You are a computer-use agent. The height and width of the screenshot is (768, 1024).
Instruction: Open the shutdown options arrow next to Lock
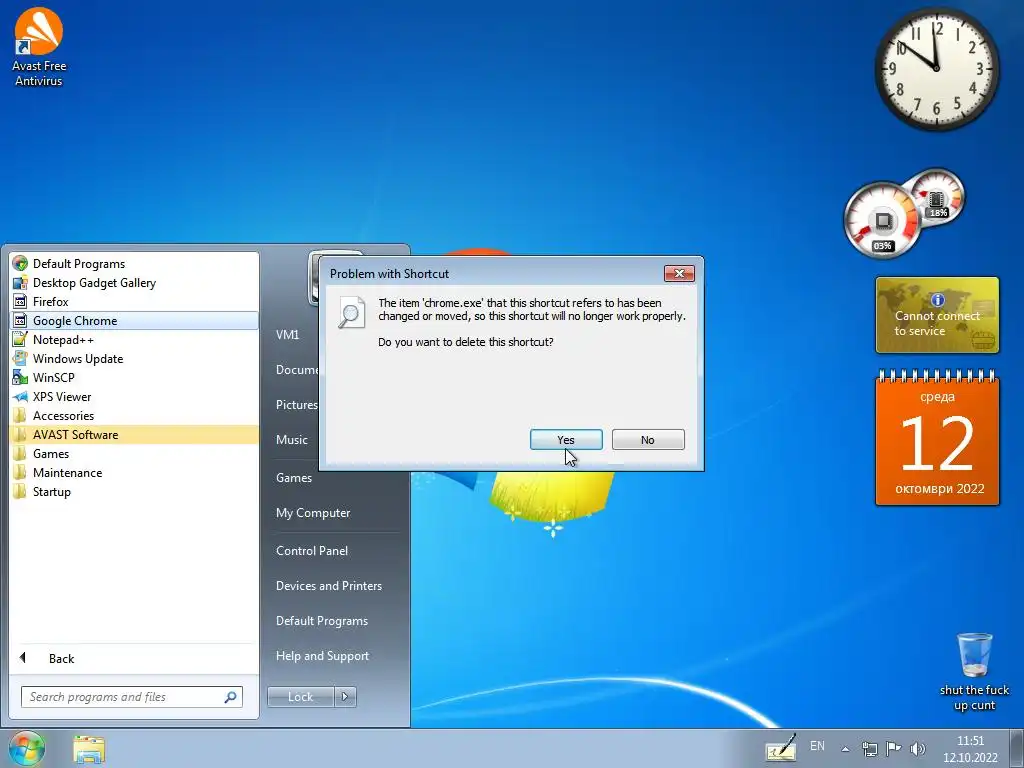(345, 697)
